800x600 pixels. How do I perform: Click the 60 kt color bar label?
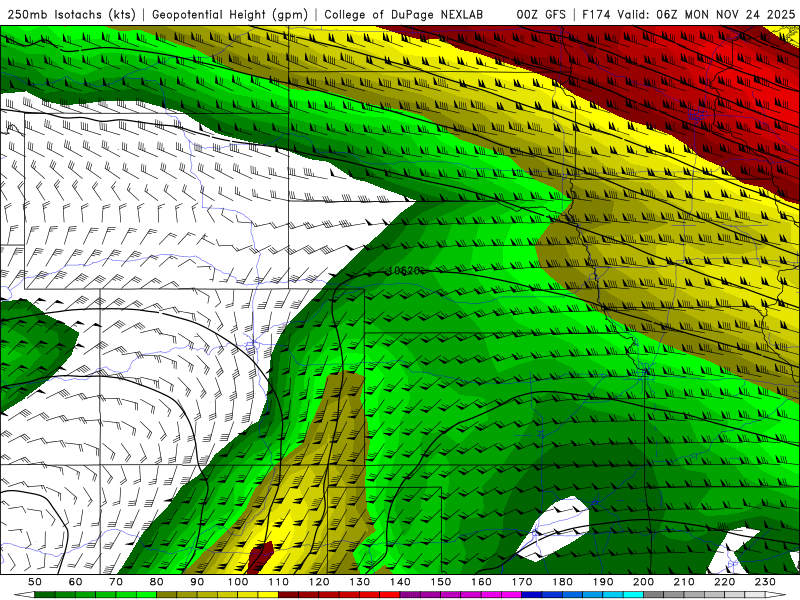click(x=75, y=582)
